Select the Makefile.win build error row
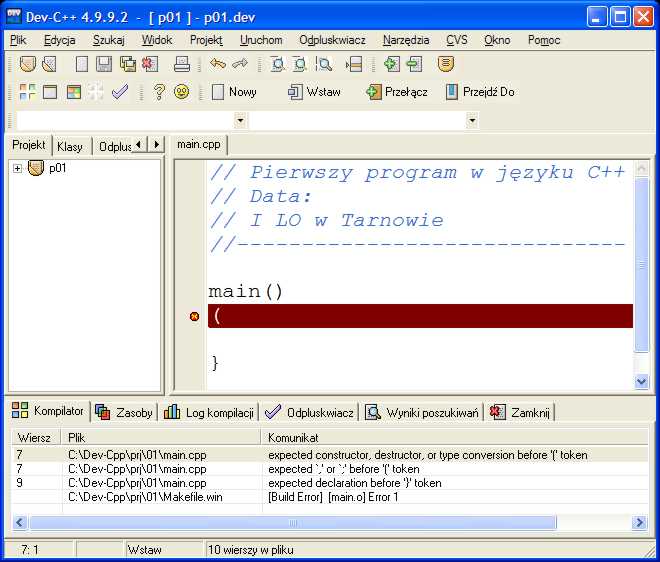 330,497
